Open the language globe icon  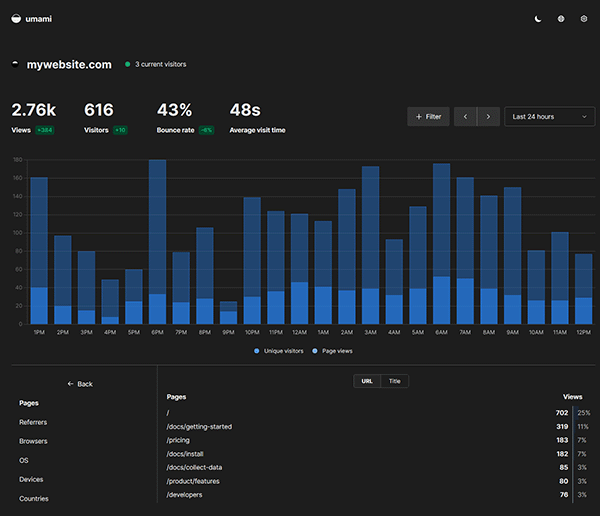click(561, 18)
